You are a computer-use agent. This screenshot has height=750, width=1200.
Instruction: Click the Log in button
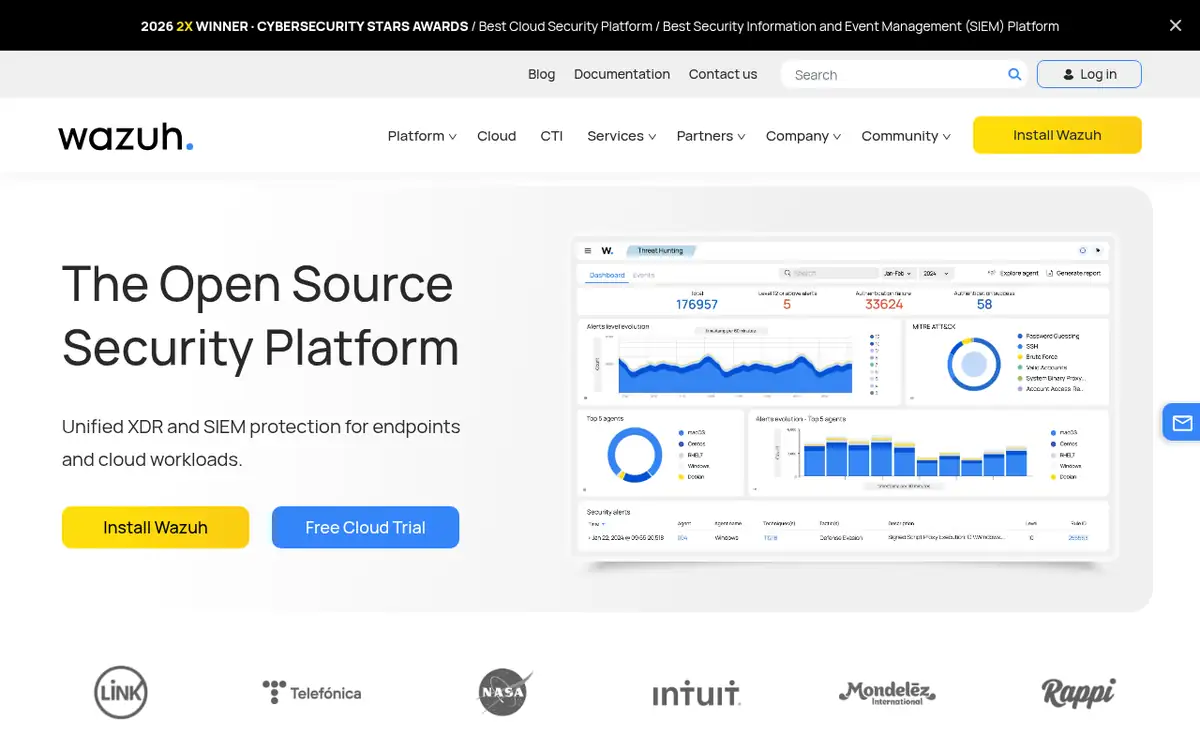click(1089, 74)
